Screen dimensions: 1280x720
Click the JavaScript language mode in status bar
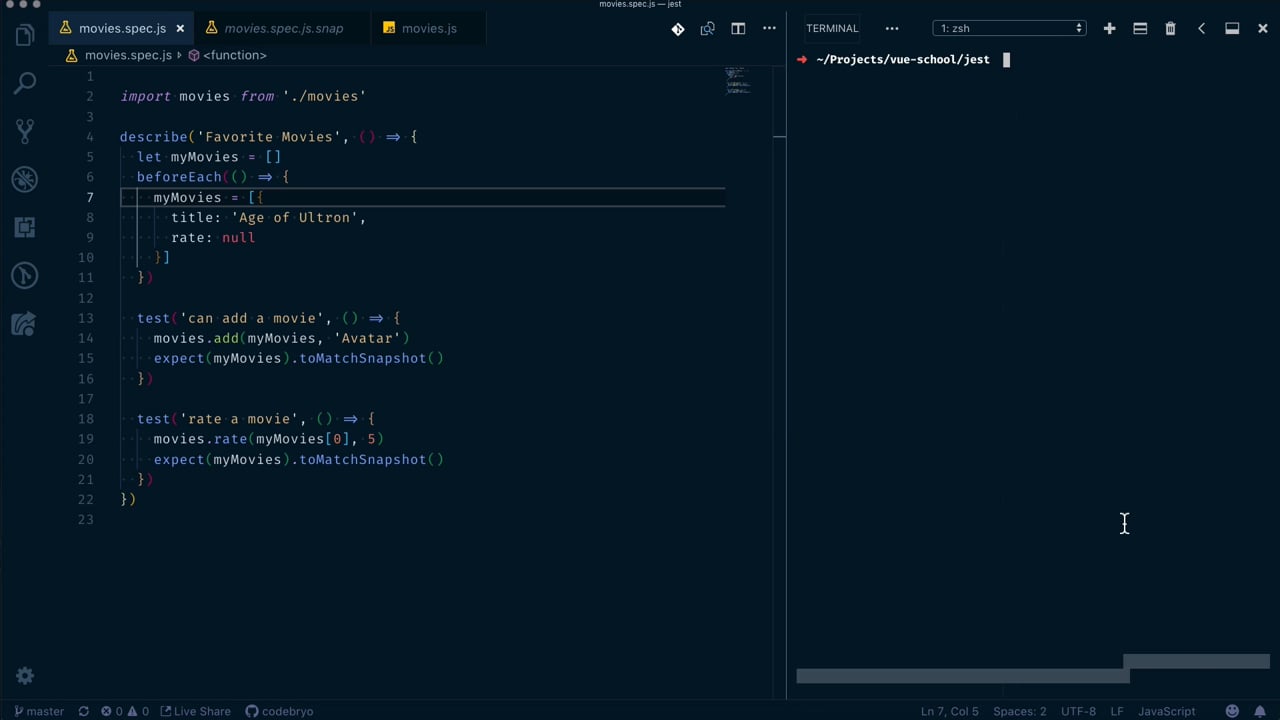pyautogui.click(x=1166, y=711)
